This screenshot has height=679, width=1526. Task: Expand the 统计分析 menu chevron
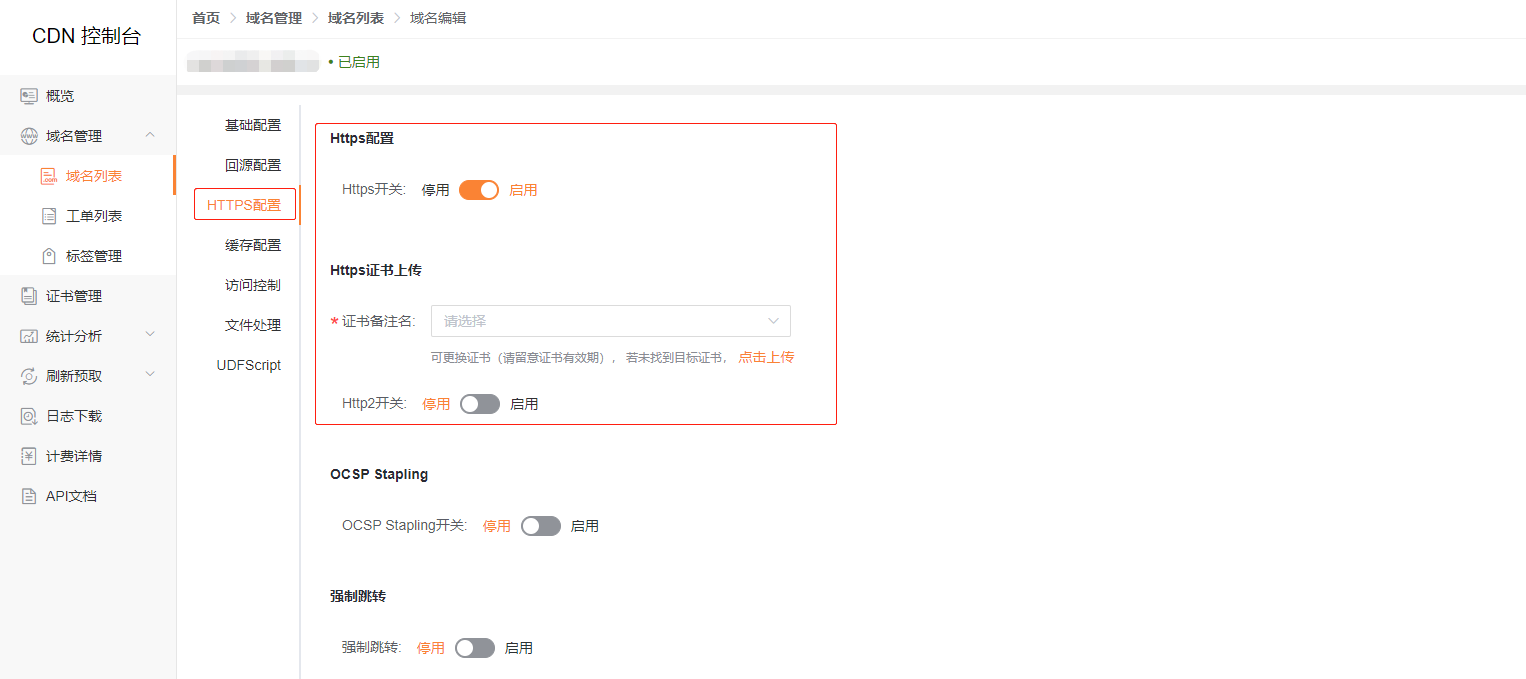(150, 335)
